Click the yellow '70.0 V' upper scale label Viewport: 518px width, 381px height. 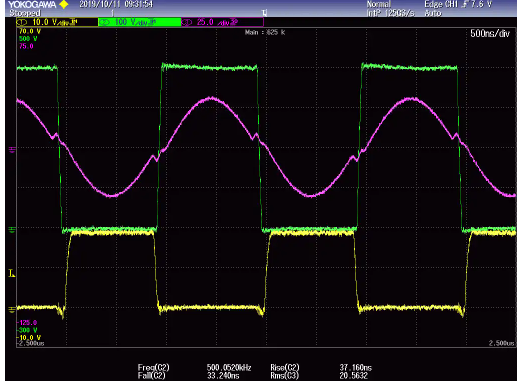coord(30,31)
